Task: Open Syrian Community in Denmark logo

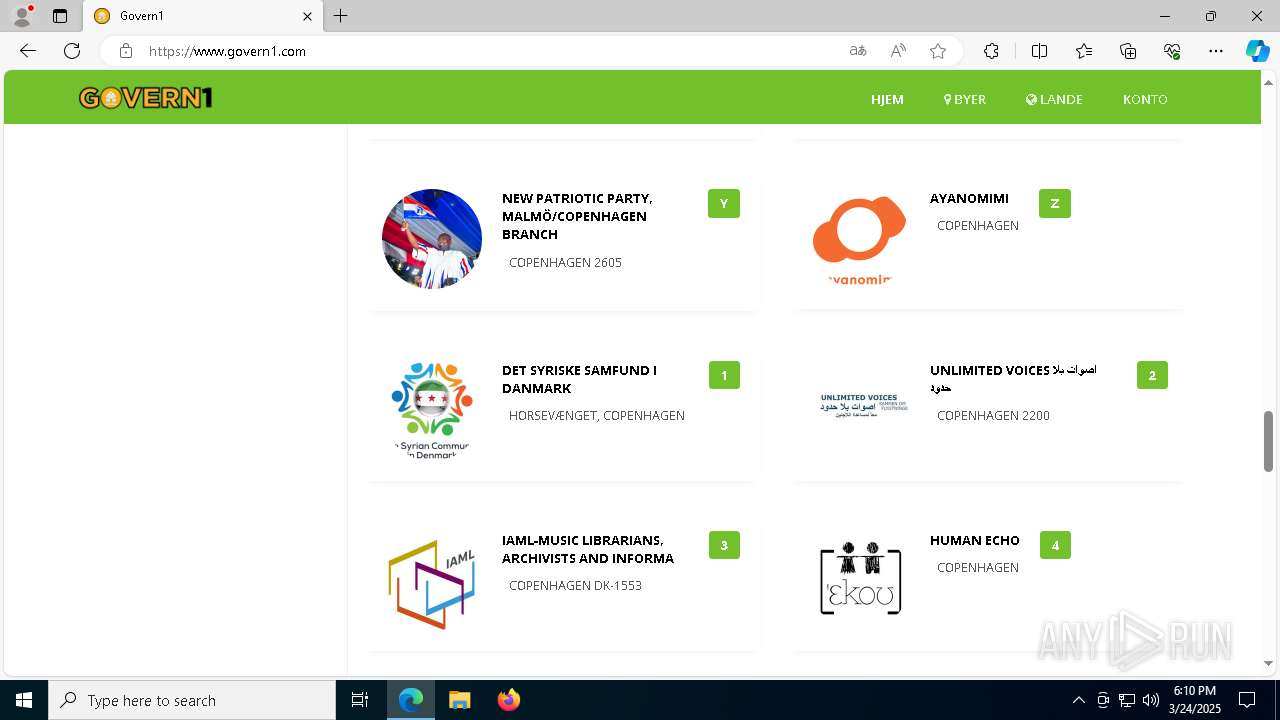Action: point(432,410)
